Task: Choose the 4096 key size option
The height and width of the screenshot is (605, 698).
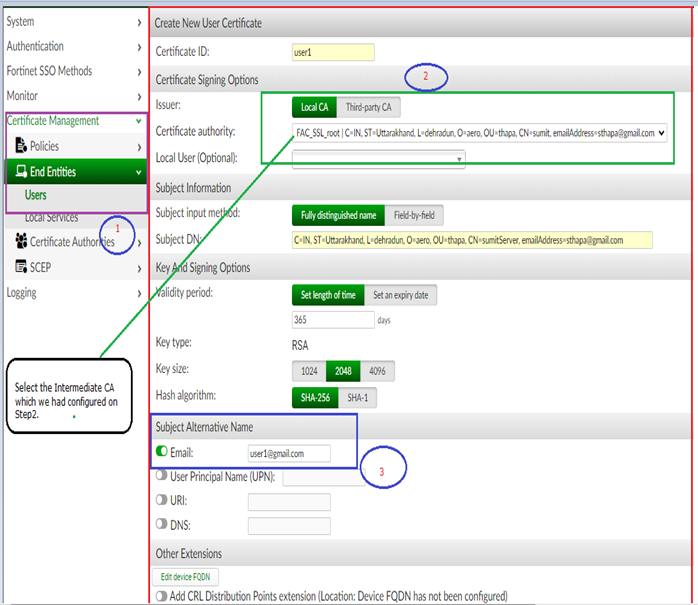Action: pos(379,371)
